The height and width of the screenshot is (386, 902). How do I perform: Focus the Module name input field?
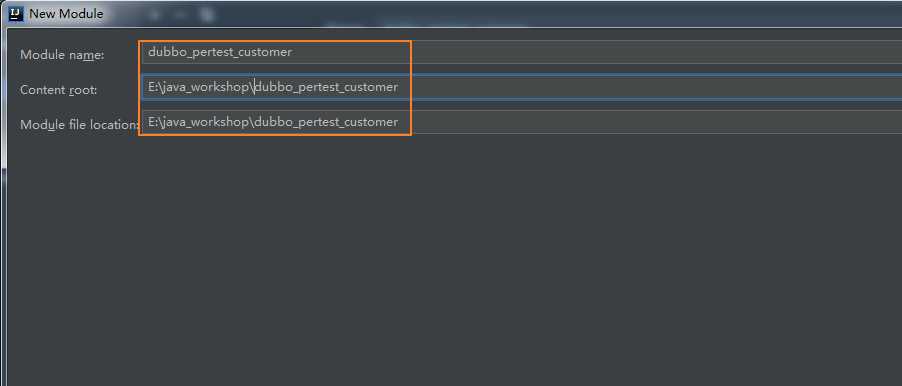coord(522,52)
